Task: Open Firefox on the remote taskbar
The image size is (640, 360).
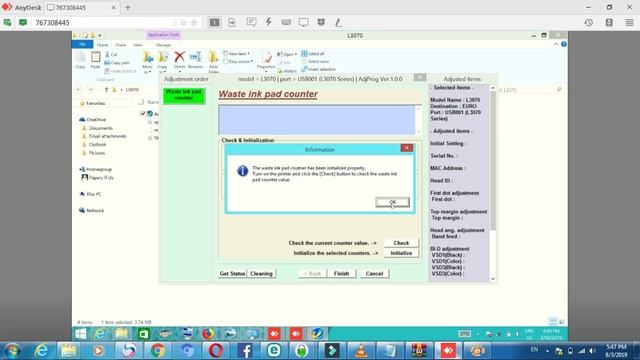Action: 208,333
